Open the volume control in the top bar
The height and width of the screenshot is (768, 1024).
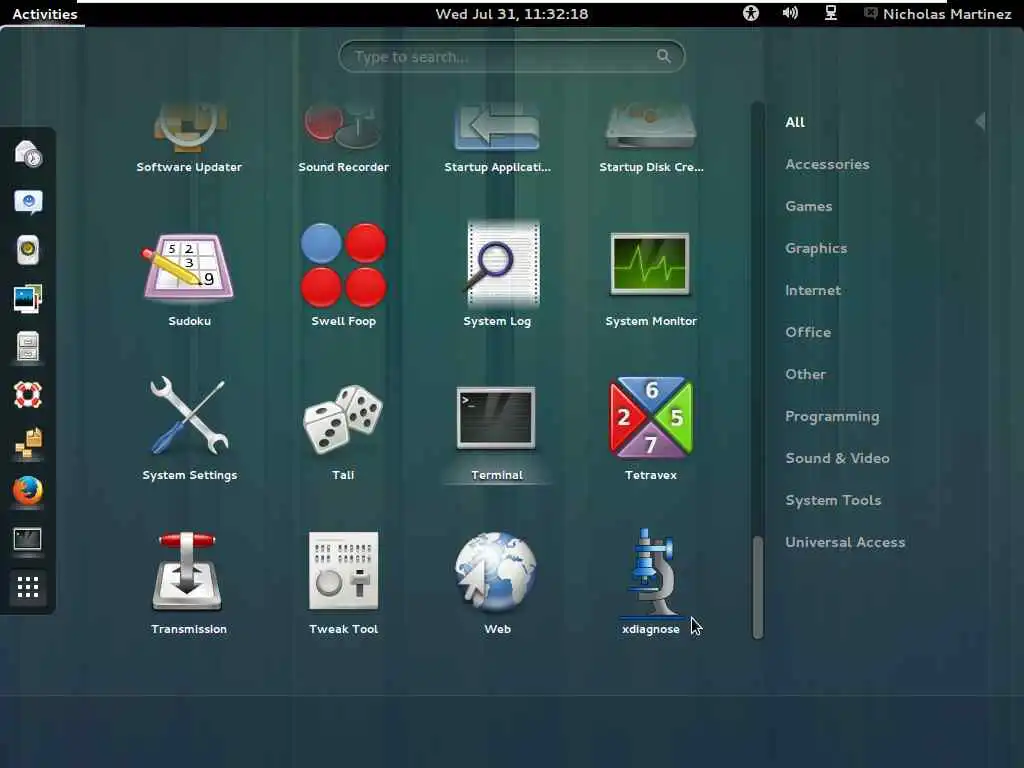790,13
